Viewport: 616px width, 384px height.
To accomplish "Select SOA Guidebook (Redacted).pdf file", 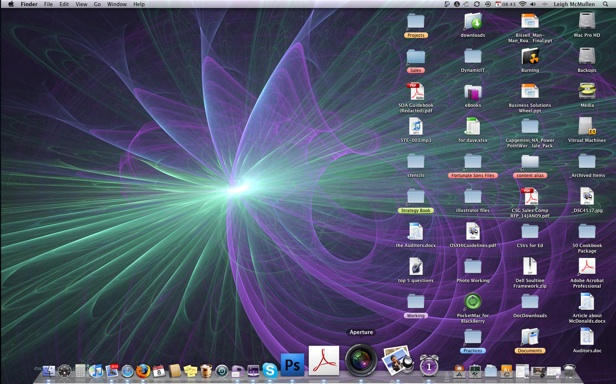I will 416,91.
